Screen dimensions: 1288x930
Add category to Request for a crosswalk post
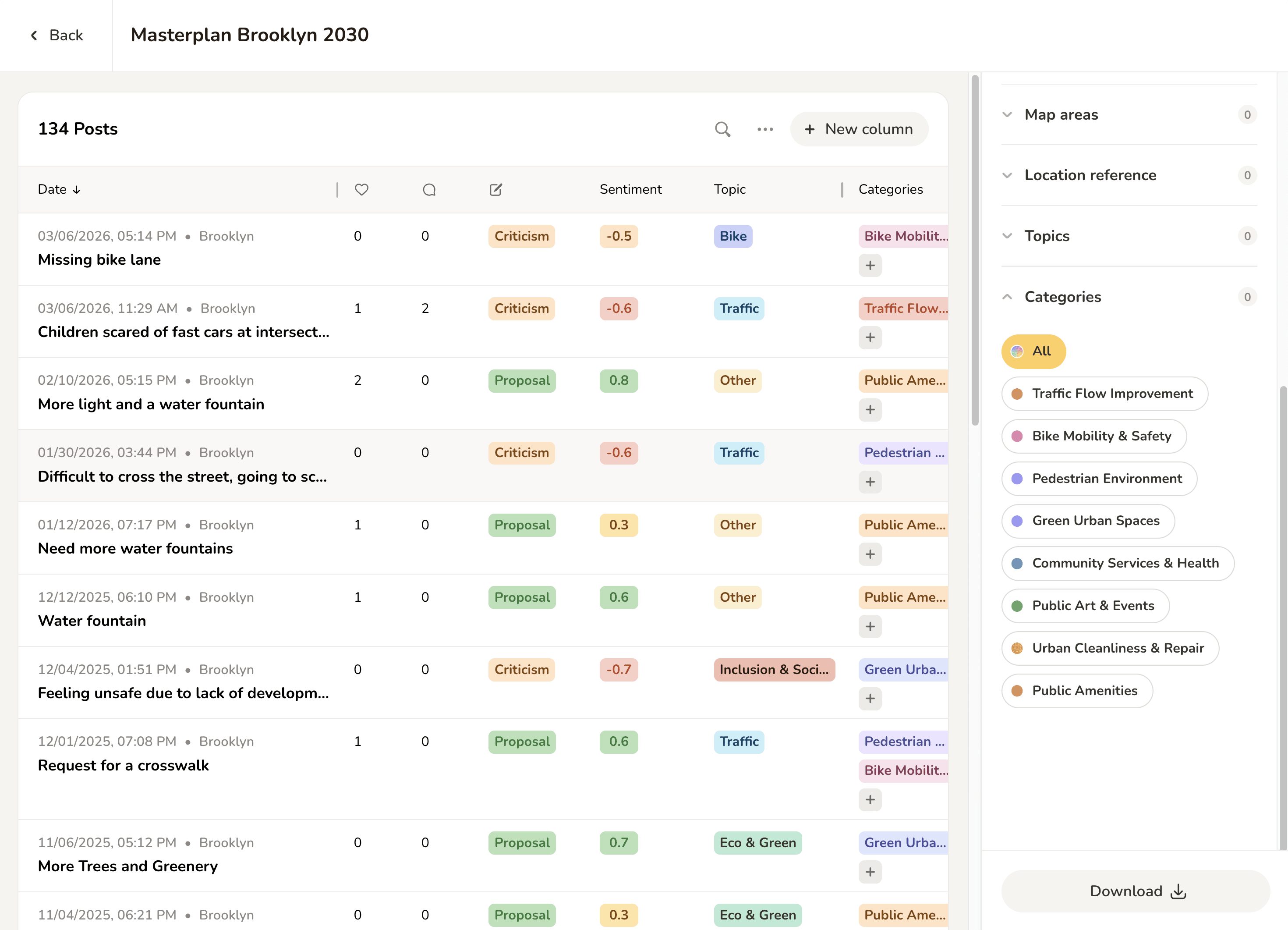[870, 799]
